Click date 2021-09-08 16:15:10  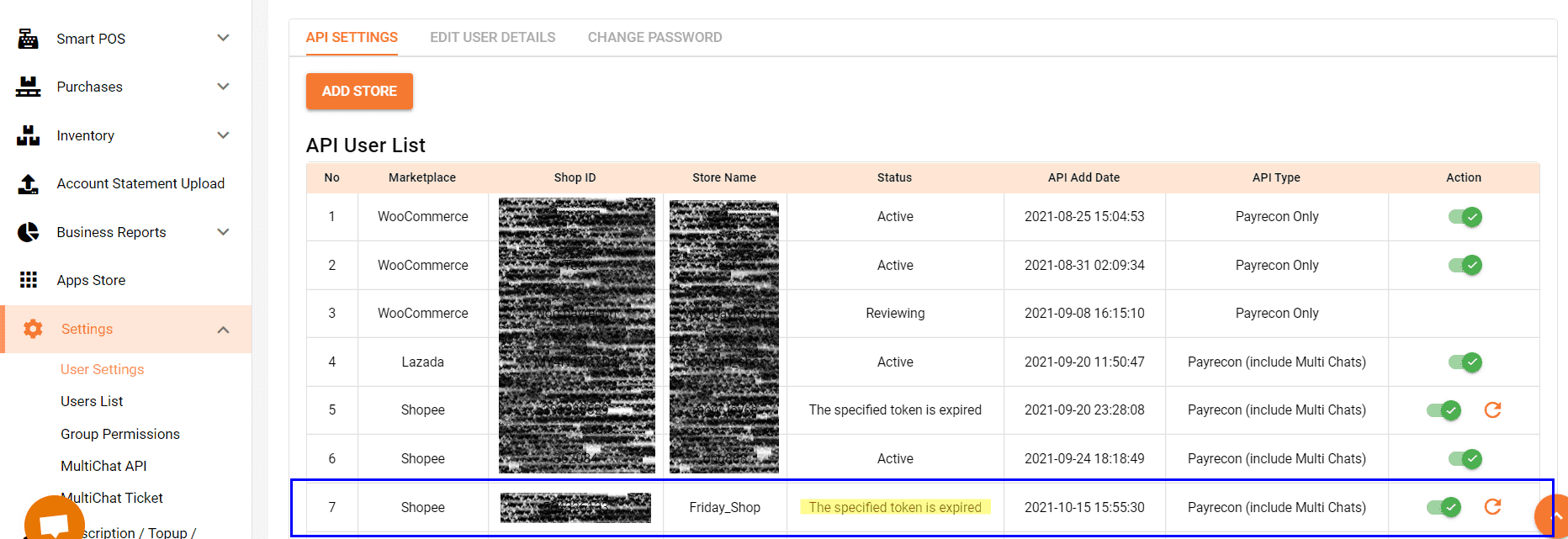pyautogui.click(x=1084, y=313)
